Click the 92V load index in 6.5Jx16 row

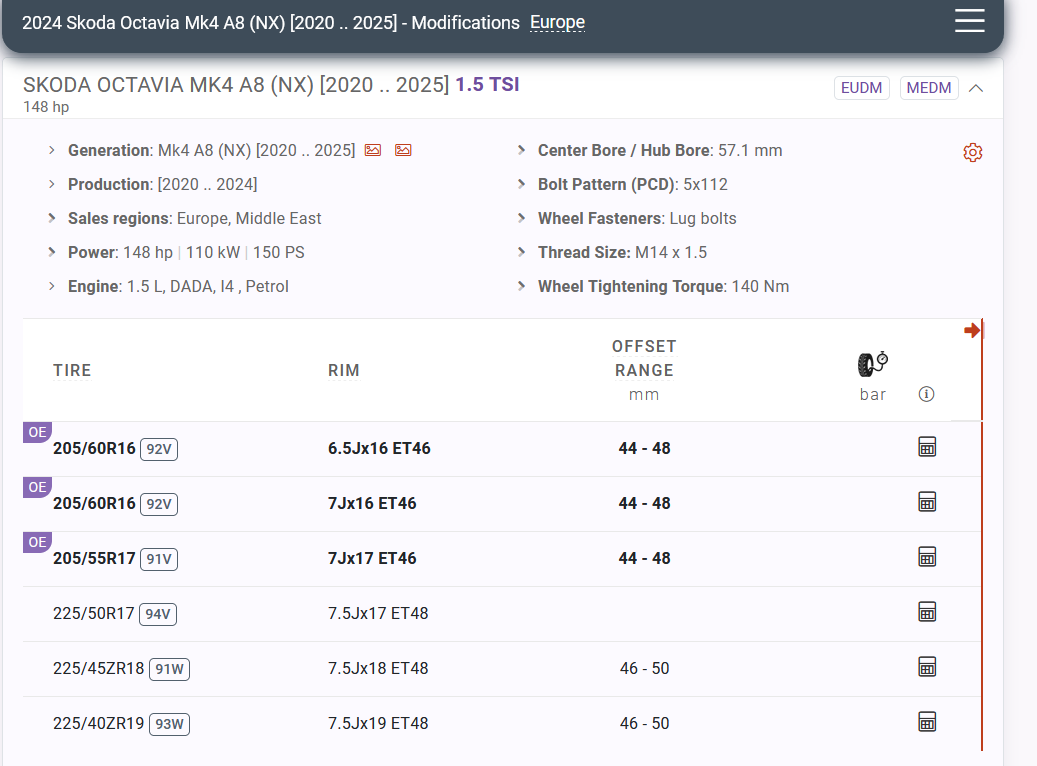(x=159, y=449)
